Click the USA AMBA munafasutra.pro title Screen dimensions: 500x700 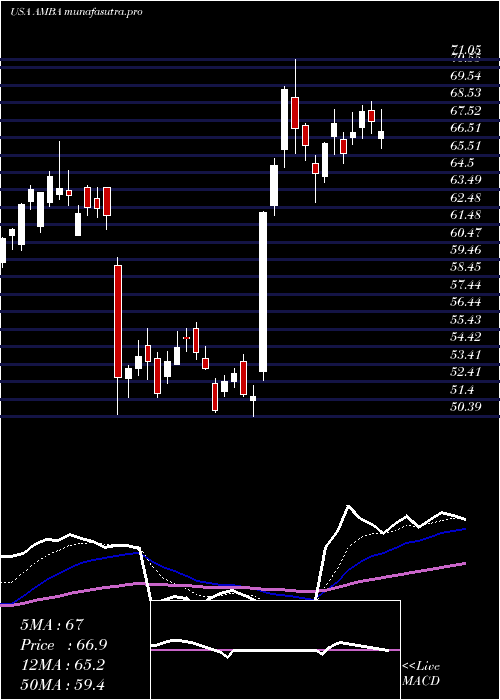click(76, 12)
